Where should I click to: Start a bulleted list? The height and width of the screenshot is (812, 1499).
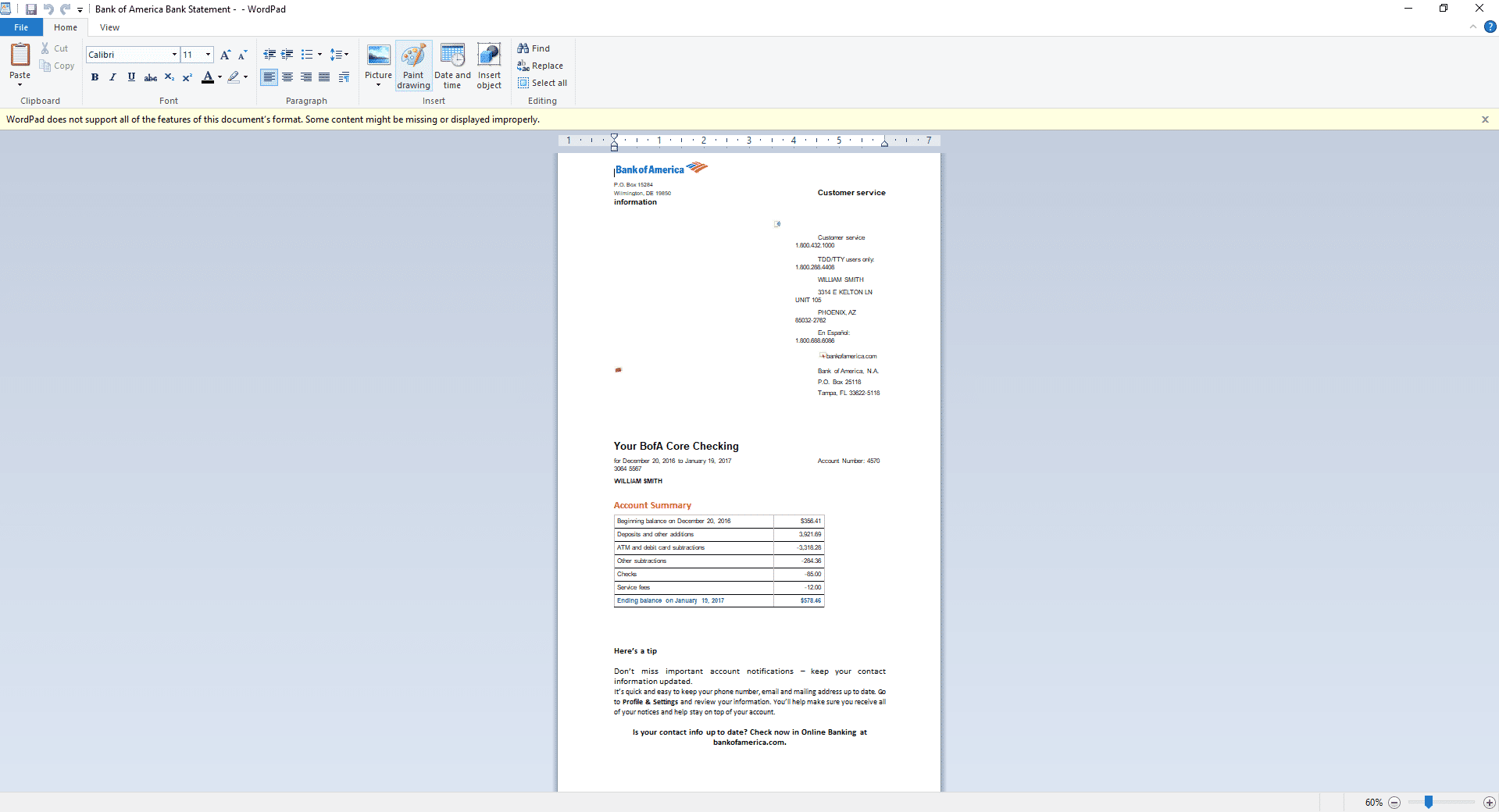pyautogui.click(x=307, y=55)
